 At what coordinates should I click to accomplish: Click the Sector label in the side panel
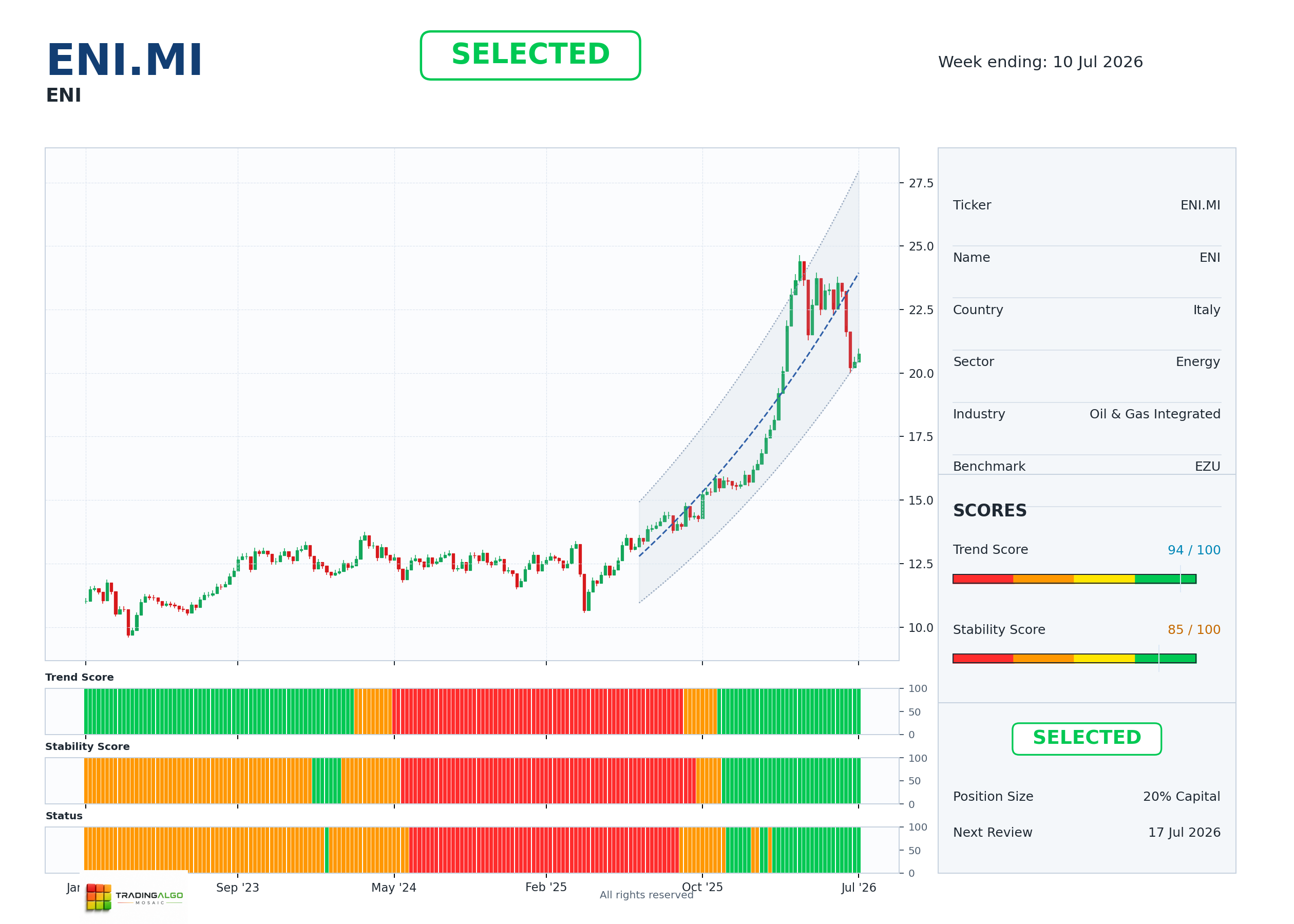point(973,362)
